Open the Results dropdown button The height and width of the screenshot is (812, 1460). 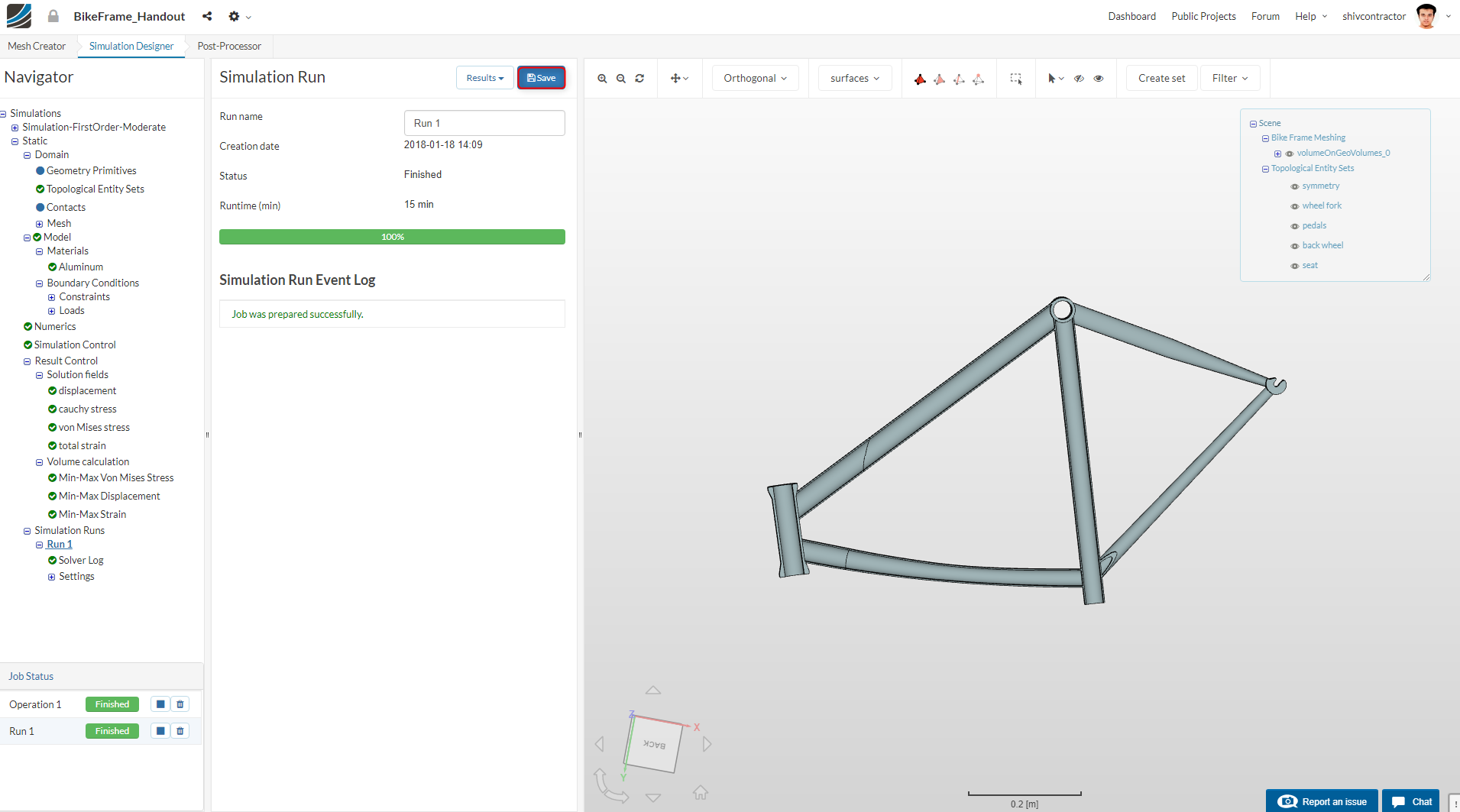484,77
